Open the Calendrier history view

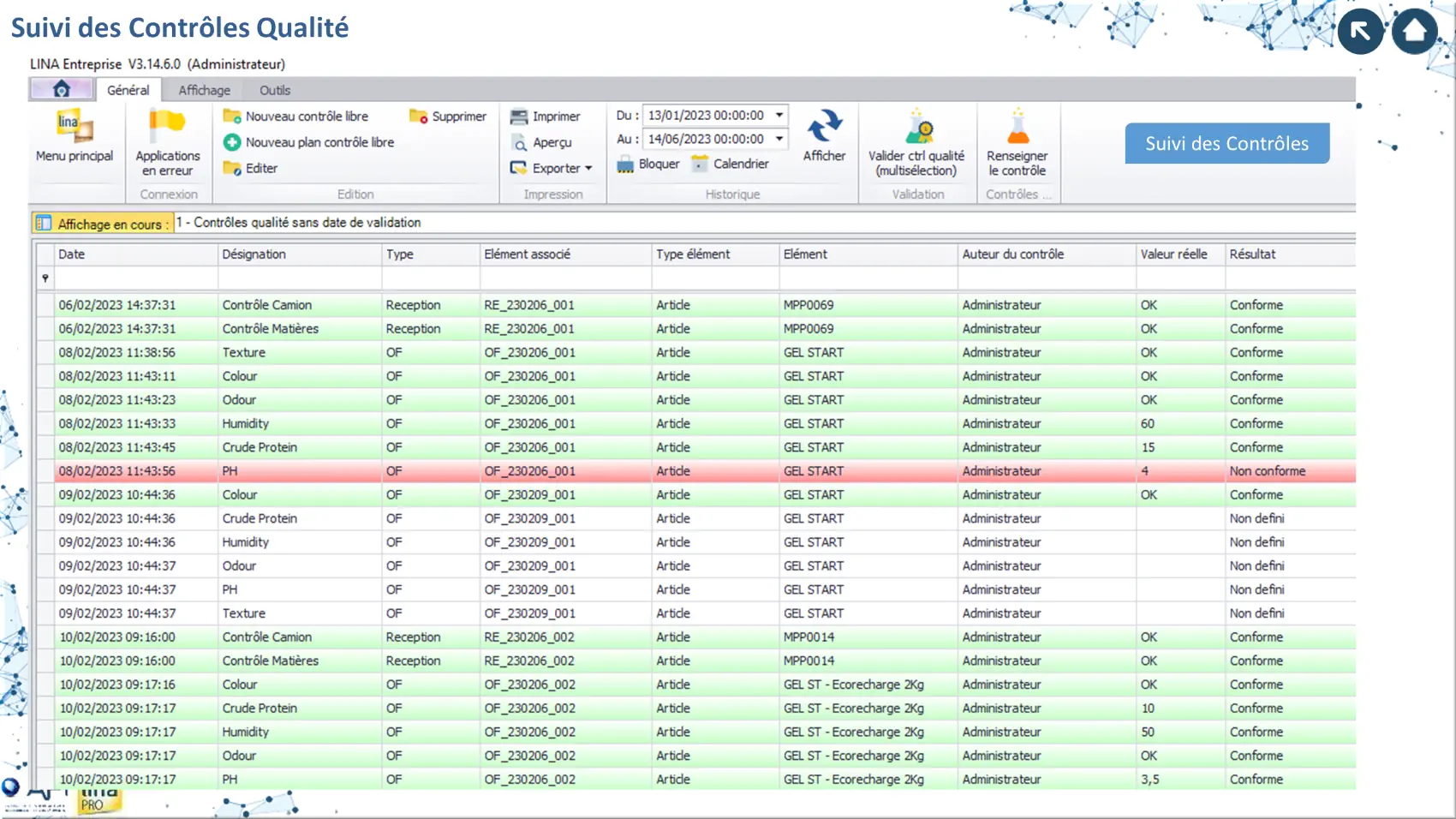(x=731, y=164)
